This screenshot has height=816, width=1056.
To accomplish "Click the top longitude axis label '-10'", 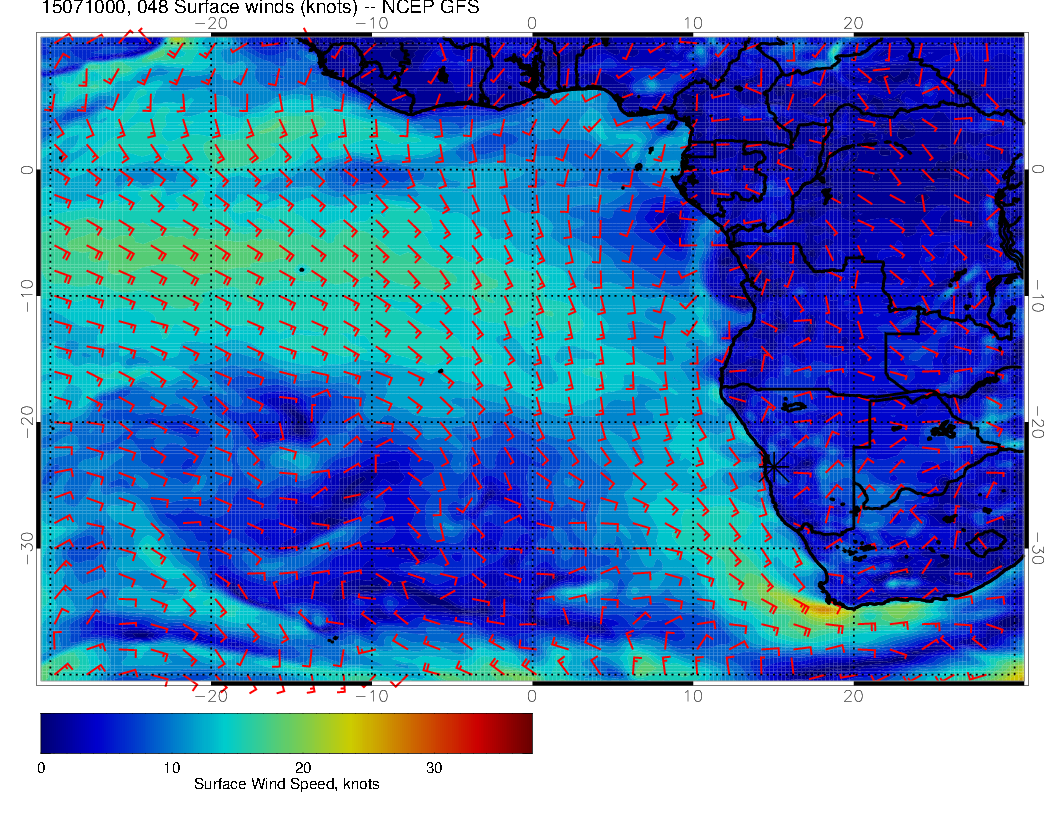I will pos(371,24).
